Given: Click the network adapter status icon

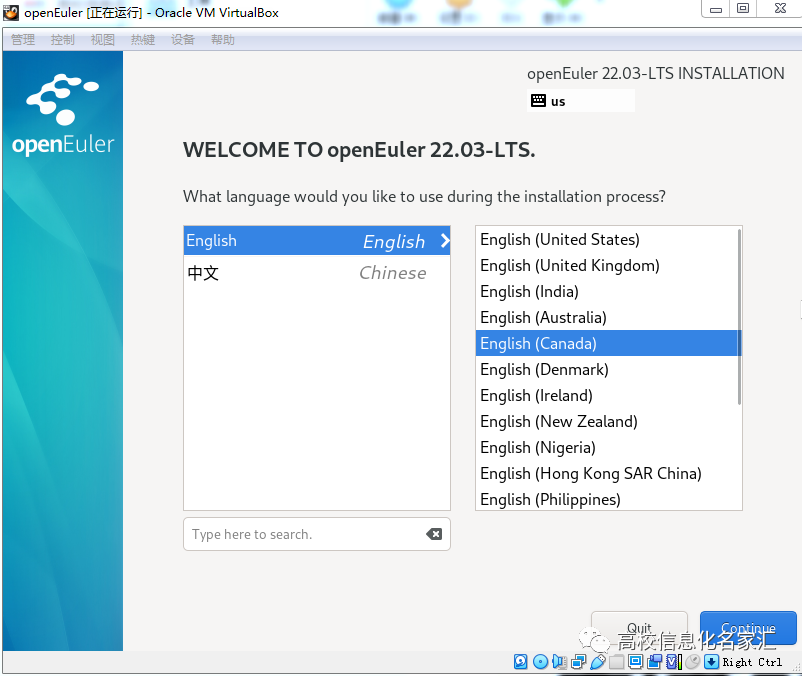Looking at the screenshot, I should click(577, 661).
